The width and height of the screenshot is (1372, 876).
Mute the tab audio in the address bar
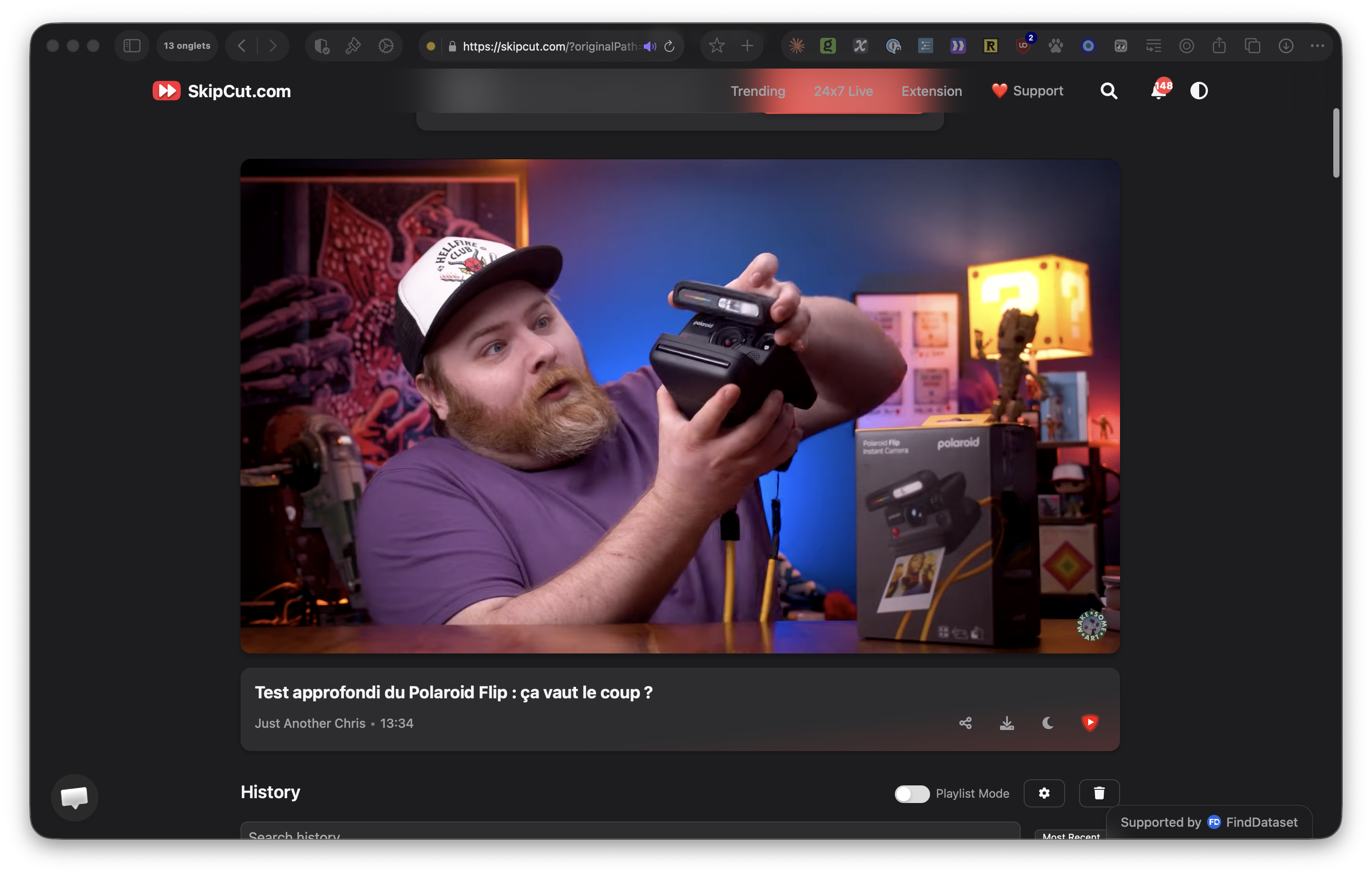(x=649, y=47)
